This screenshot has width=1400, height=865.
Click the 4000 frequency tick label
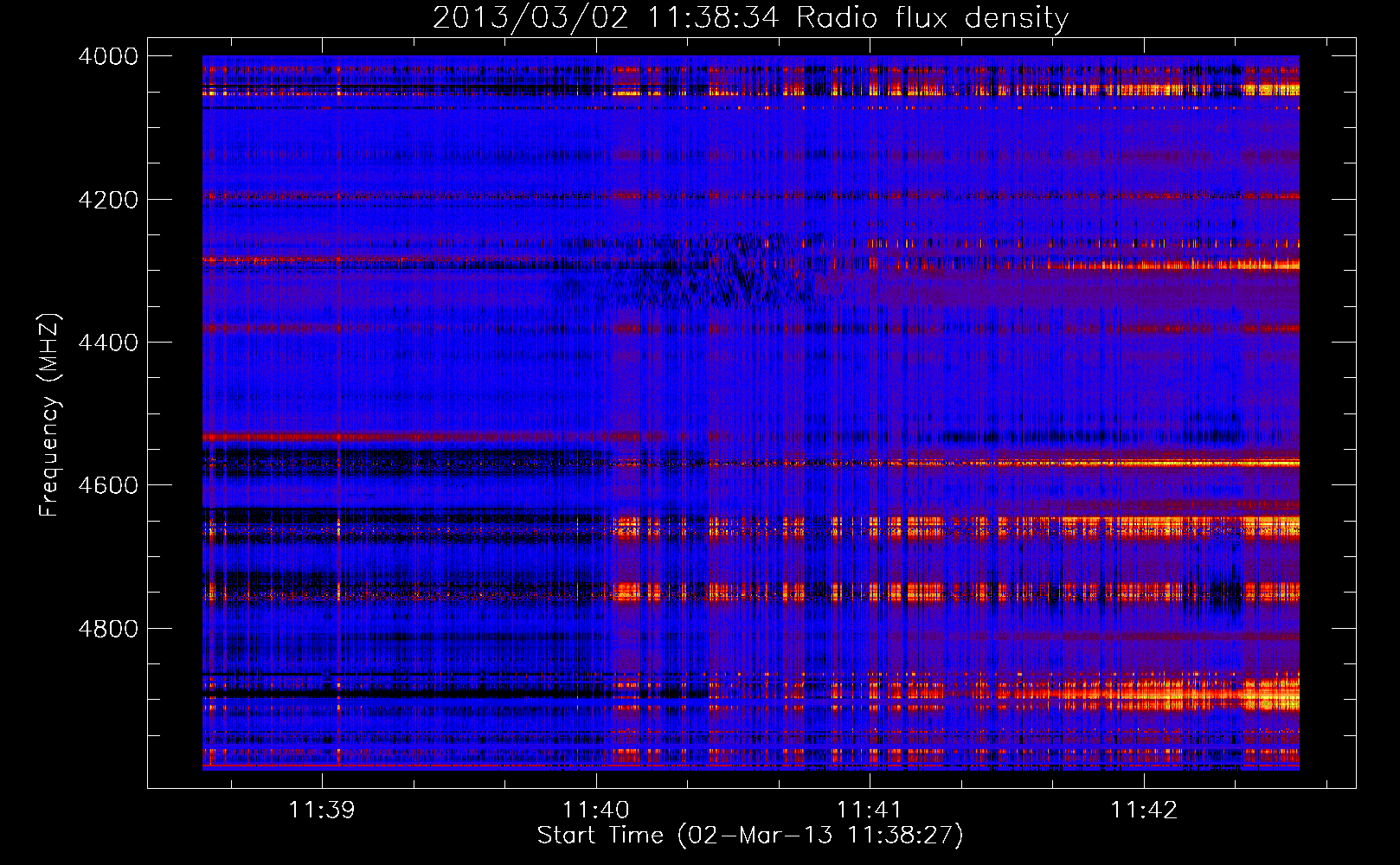point(108,56)
